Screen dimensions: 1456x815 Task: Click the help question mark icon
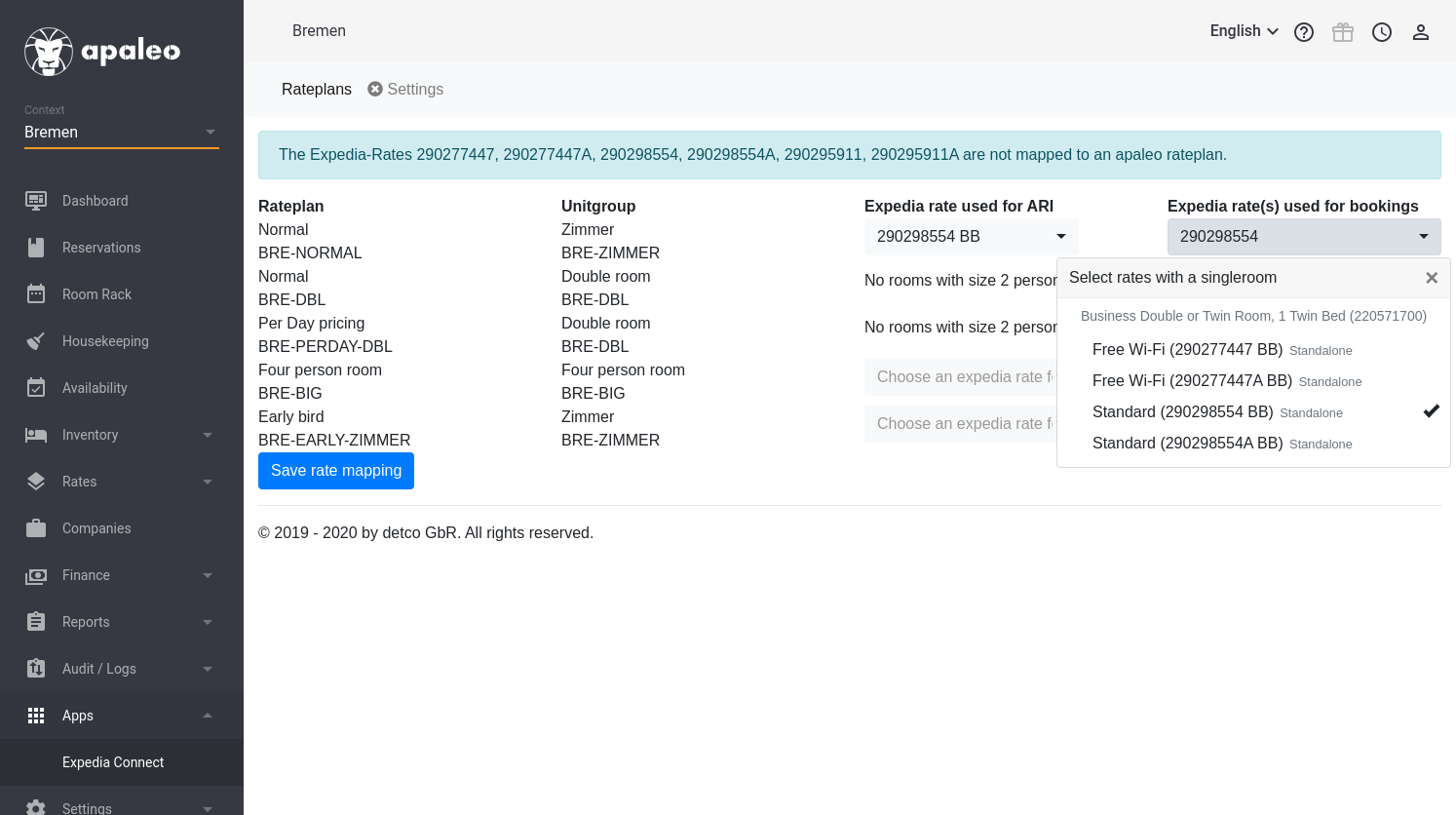tap(1304, 32)
